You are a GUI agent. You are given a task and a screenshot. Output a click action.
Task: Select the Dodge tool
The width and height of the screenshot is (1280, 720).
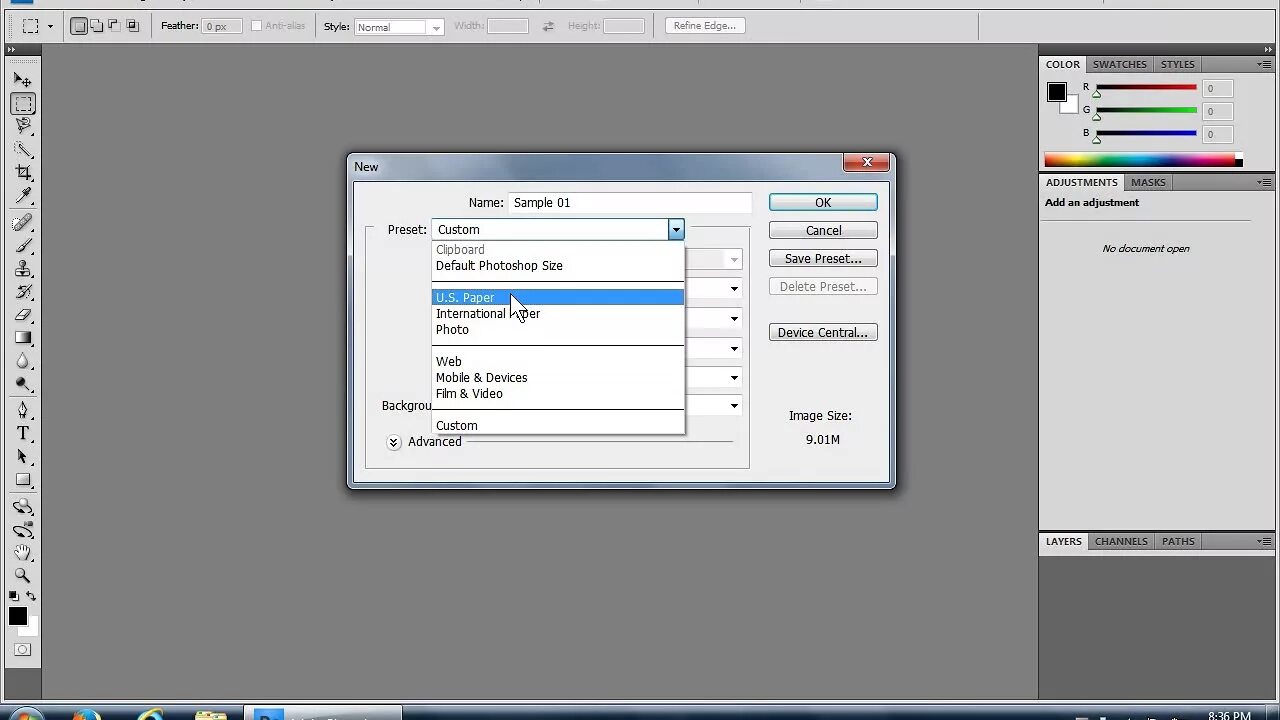[23, 383]
